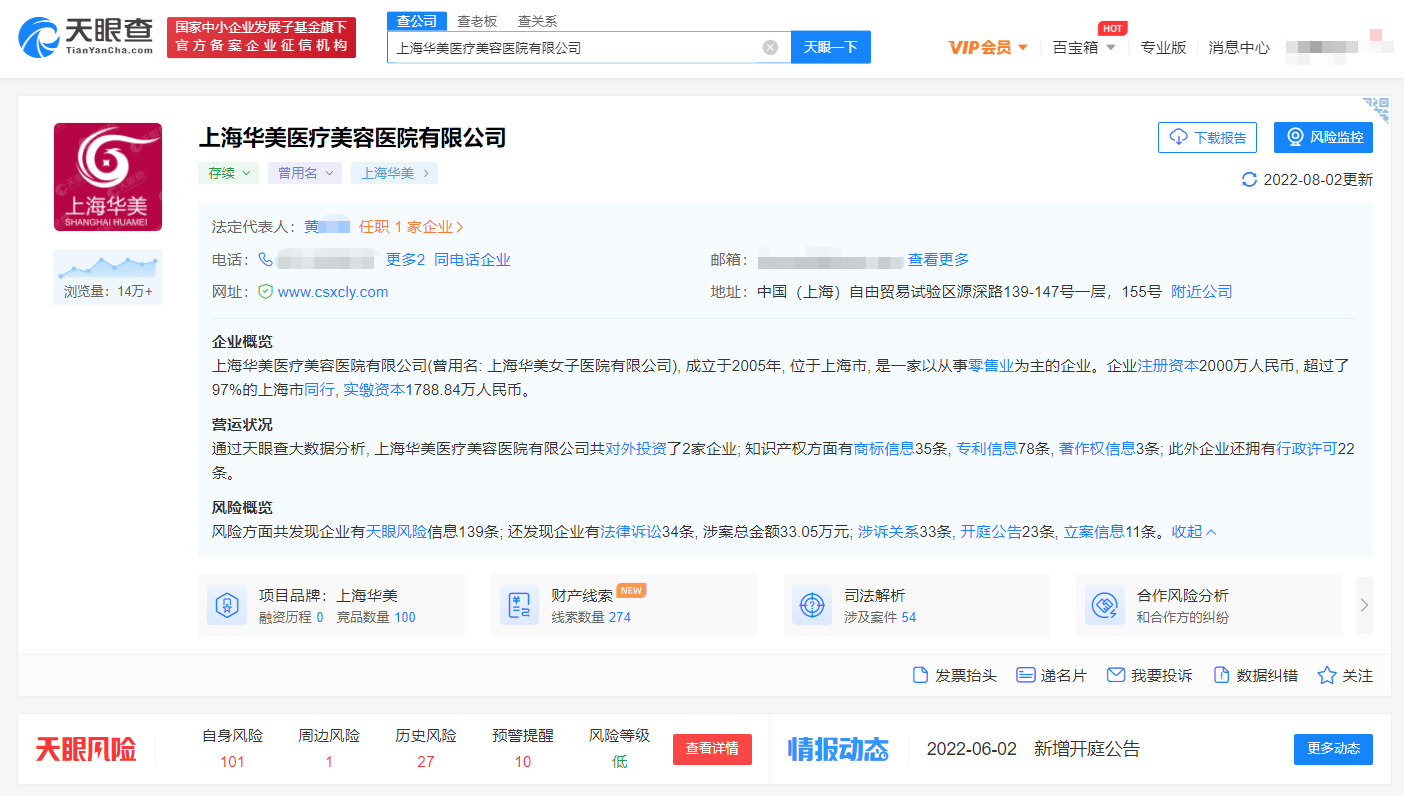Open the 专利信息 link
The image size is (1404, 796).
(x=987, y=449)
